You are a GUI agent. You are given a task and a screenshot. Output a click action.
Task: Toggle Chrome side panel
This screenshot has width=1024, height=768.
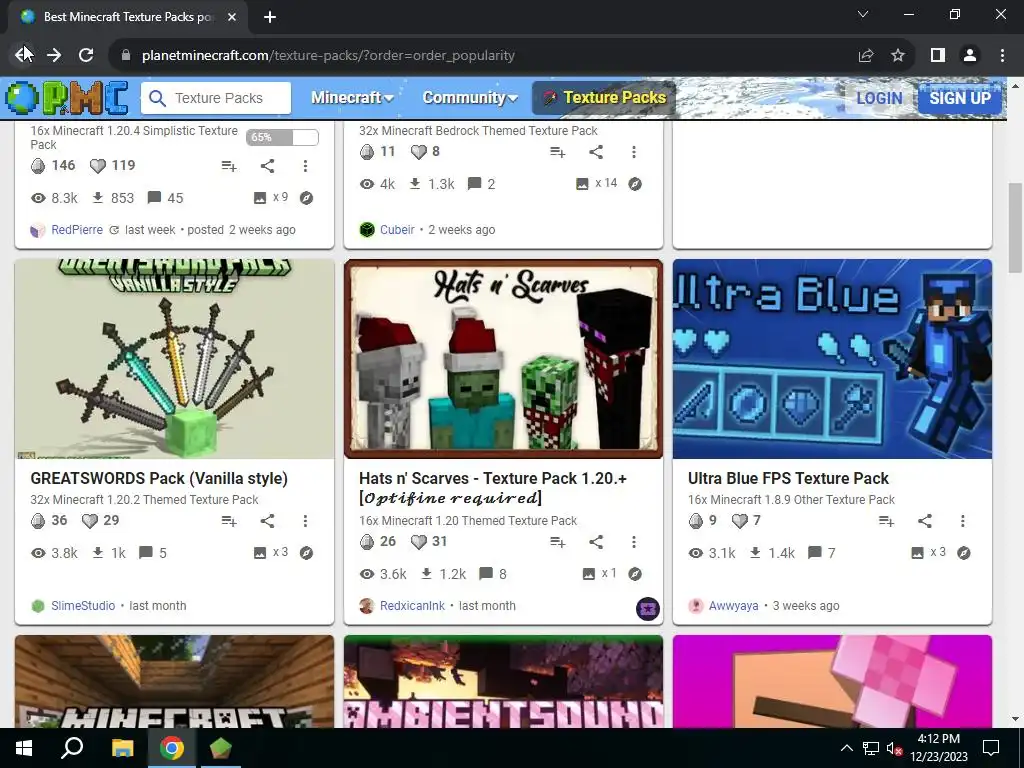coord(938,56)
